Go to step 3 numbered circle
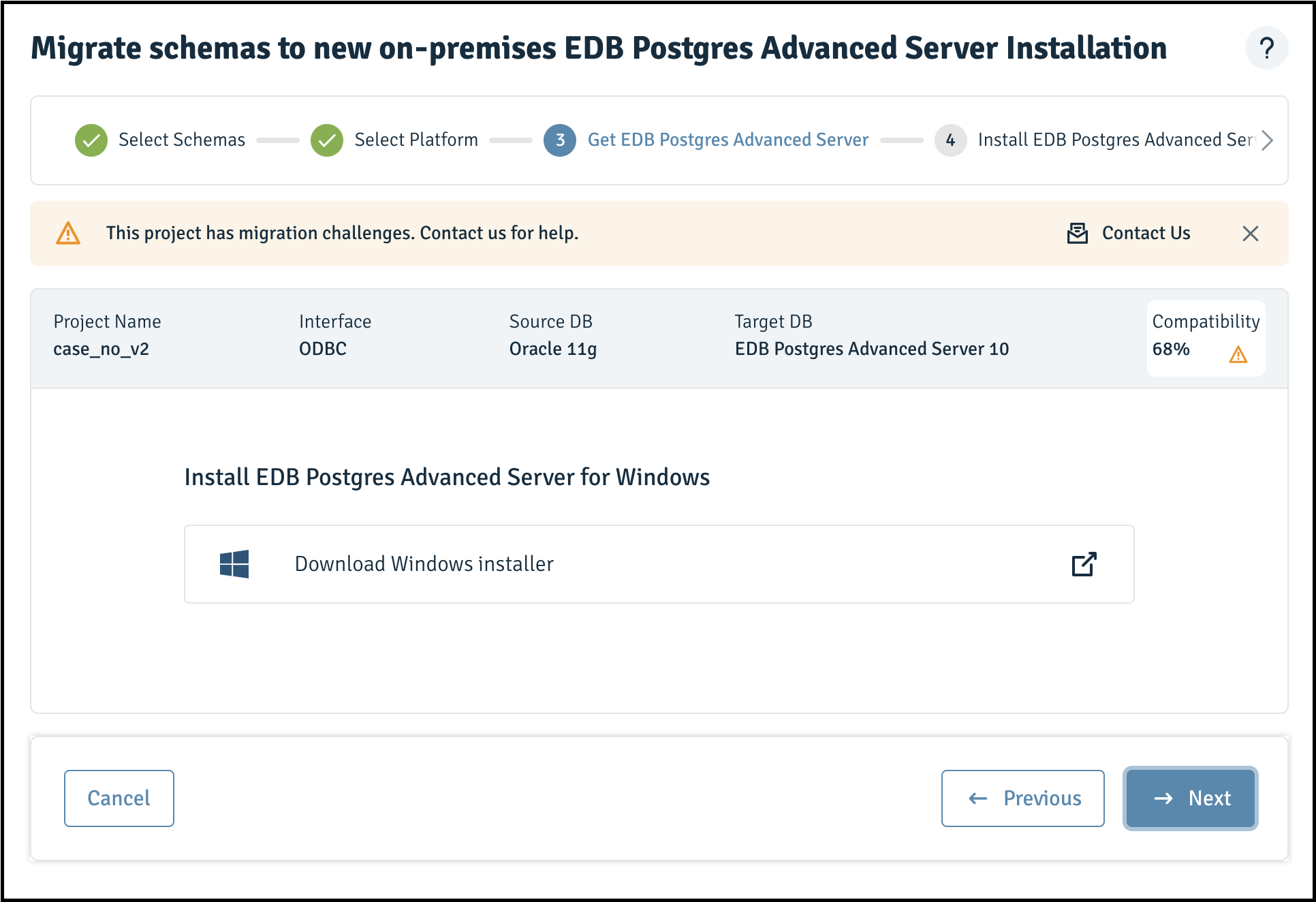The width and height of the screenshot is (1316, 902). click(560, 140)
